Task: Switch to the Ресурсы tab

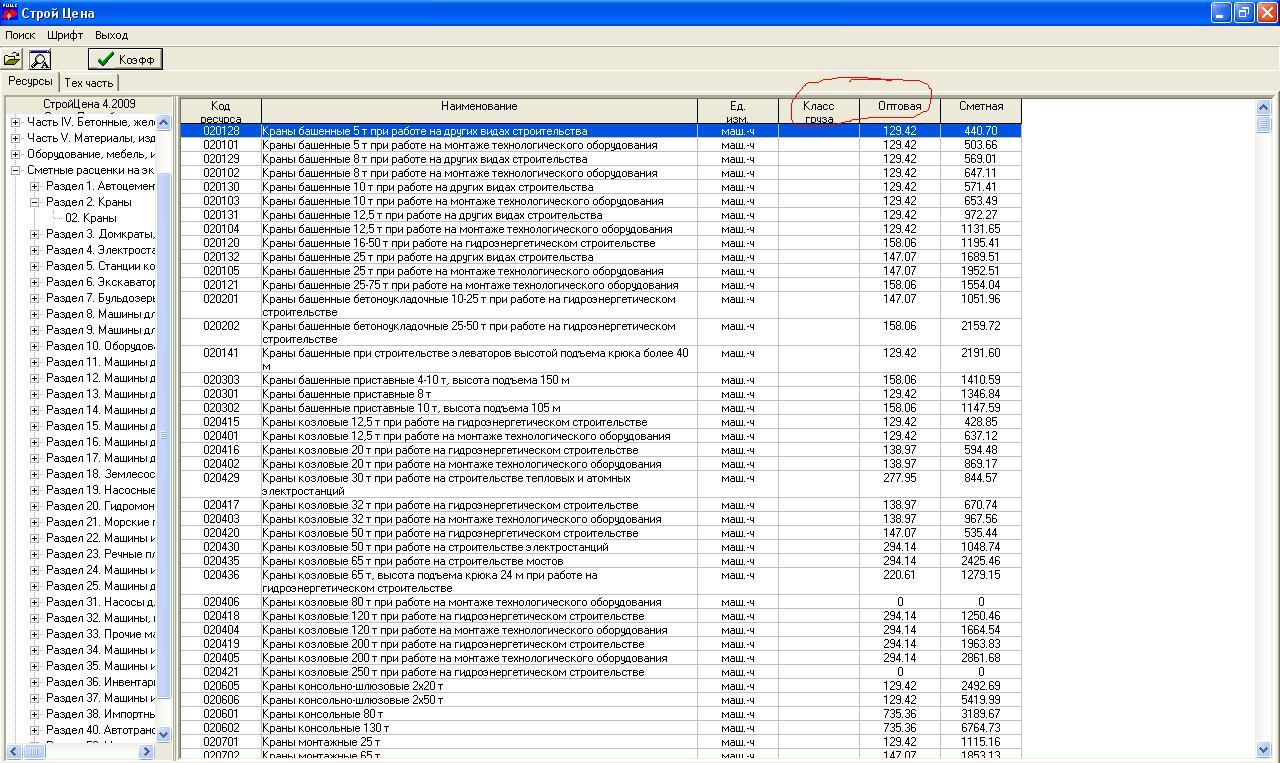Action: (30, 81)
